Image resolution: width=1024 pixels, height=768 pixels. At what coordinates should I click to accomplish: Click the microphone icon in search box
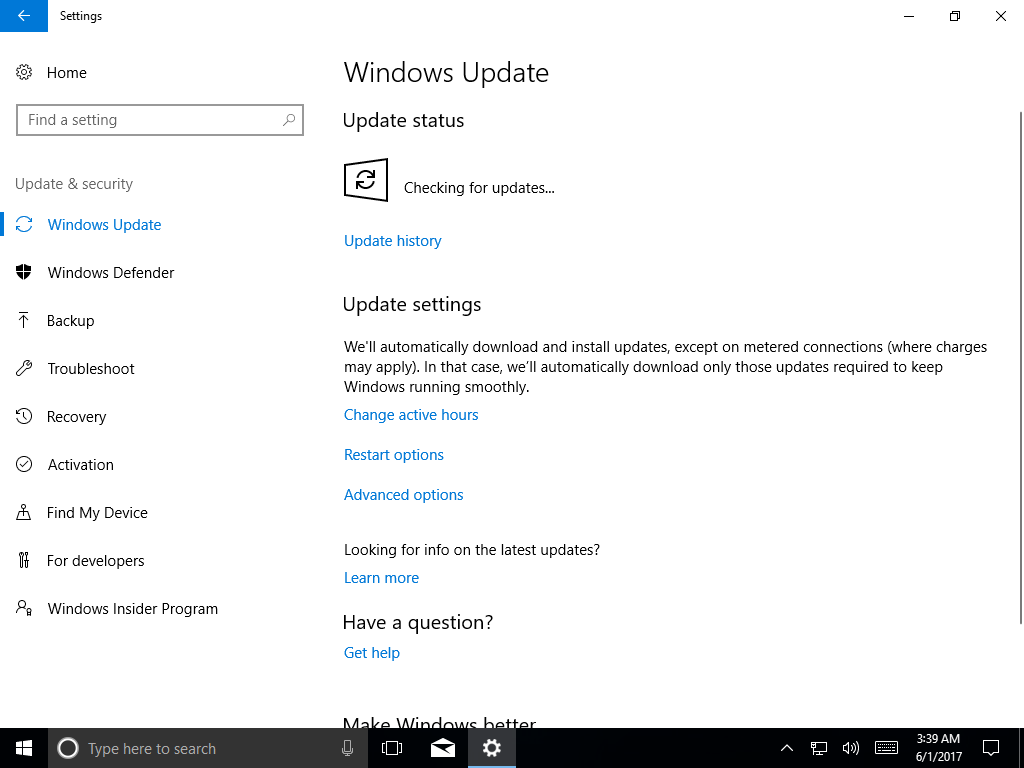coord(347,748)
